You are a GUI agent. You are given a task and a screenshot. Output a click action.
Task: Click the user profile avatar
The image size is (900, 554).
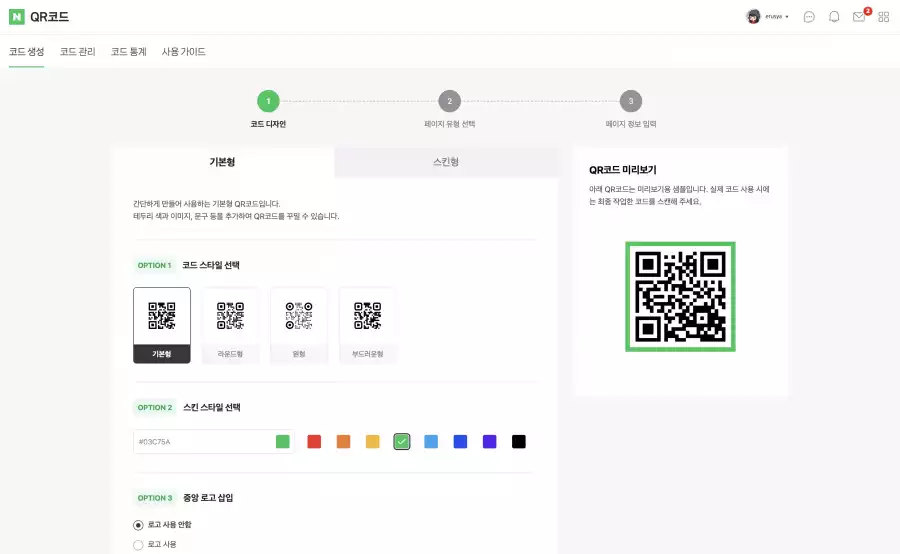pos(753,17)
